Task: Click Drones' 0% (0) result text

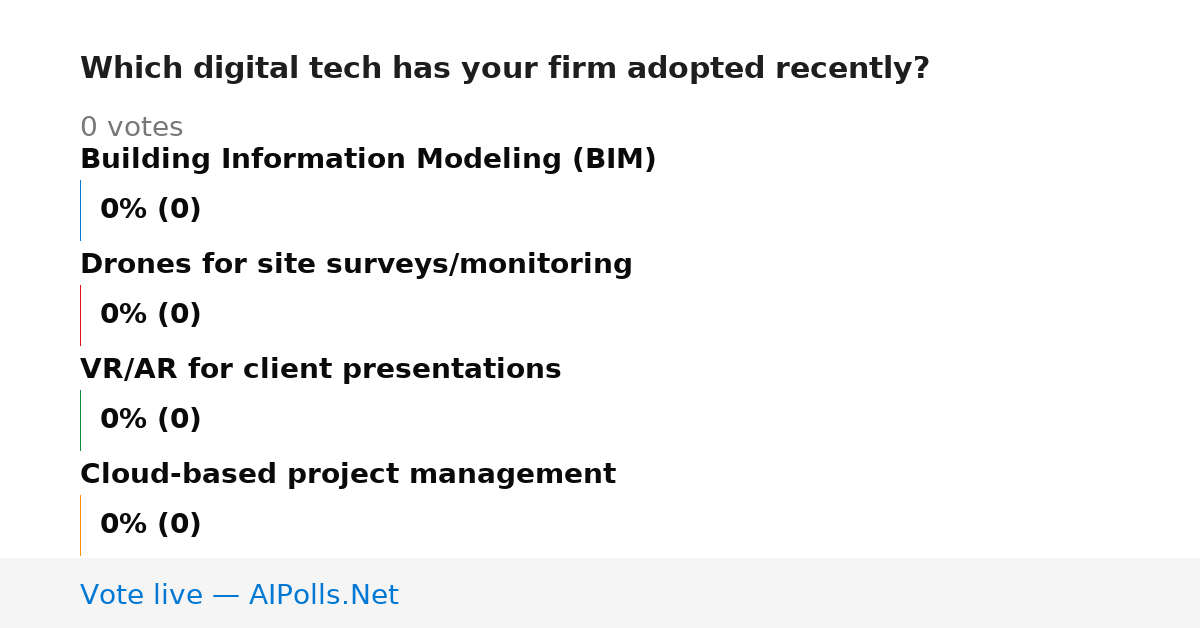Action: click(150, 315)
